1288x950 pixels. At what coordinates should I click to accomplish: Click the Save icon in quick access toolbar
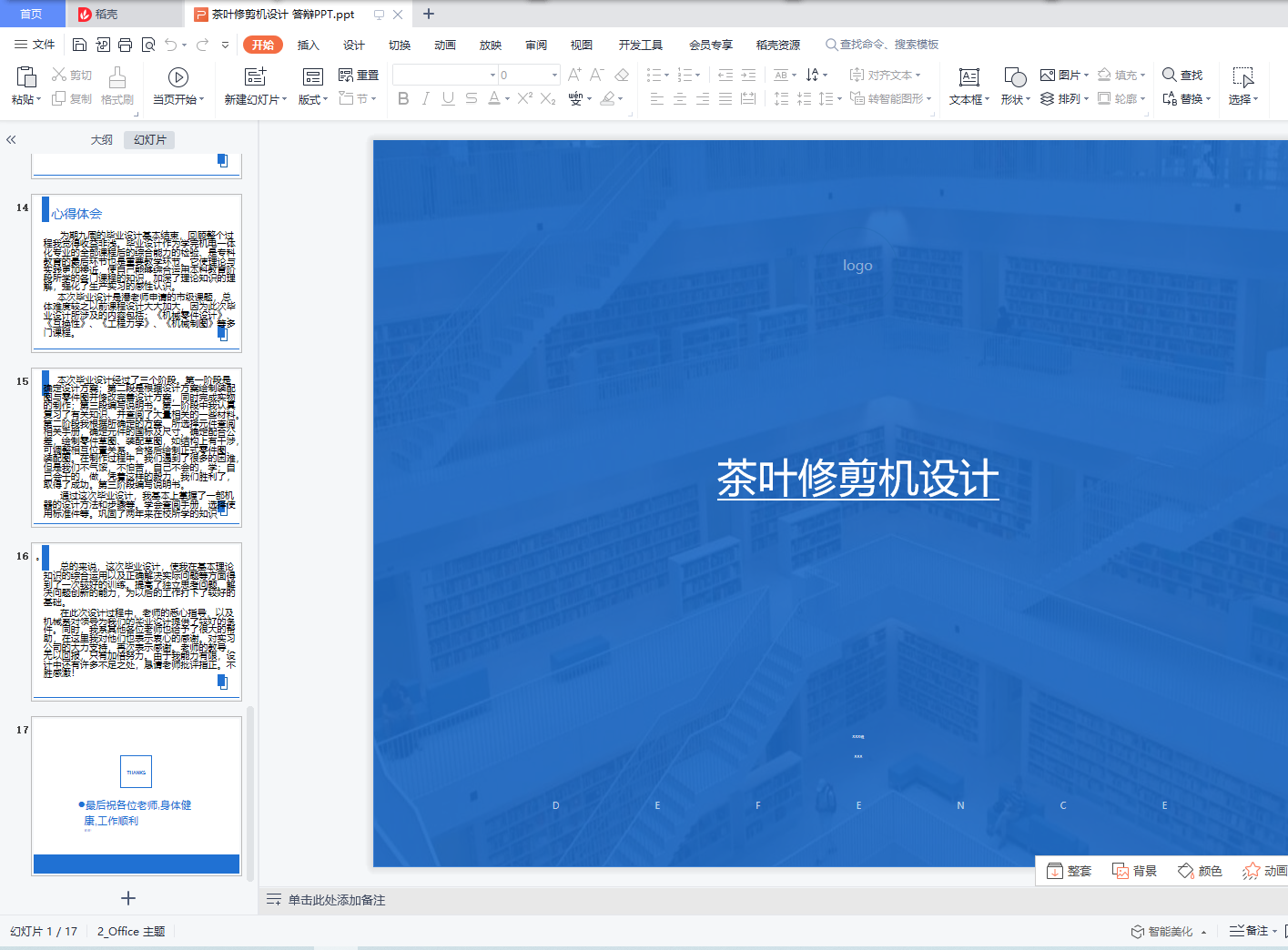(79, 45)
